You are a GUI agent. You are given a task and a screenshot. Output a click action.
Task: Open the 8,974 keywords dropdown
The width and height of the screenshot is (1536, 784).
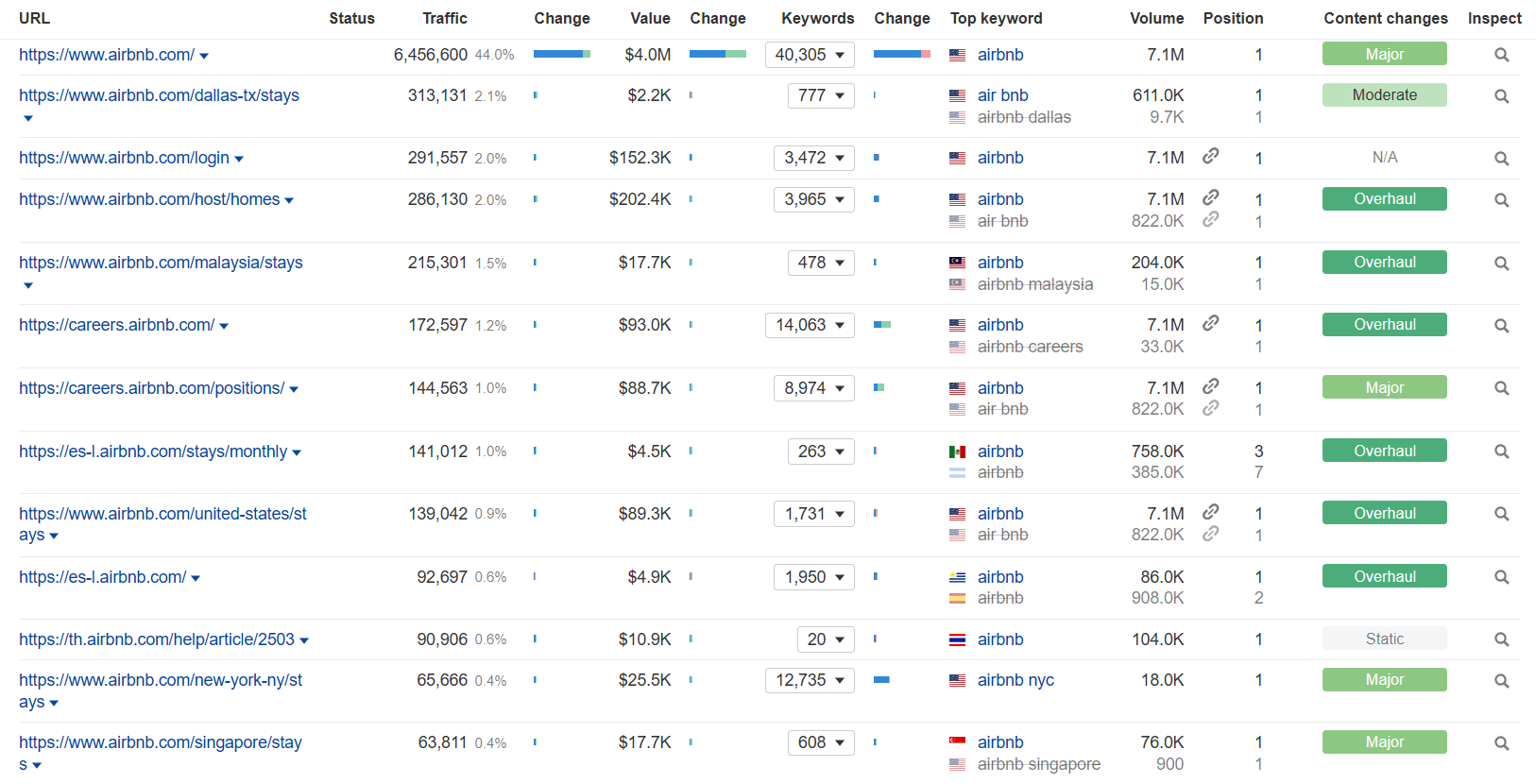[814, 388]
